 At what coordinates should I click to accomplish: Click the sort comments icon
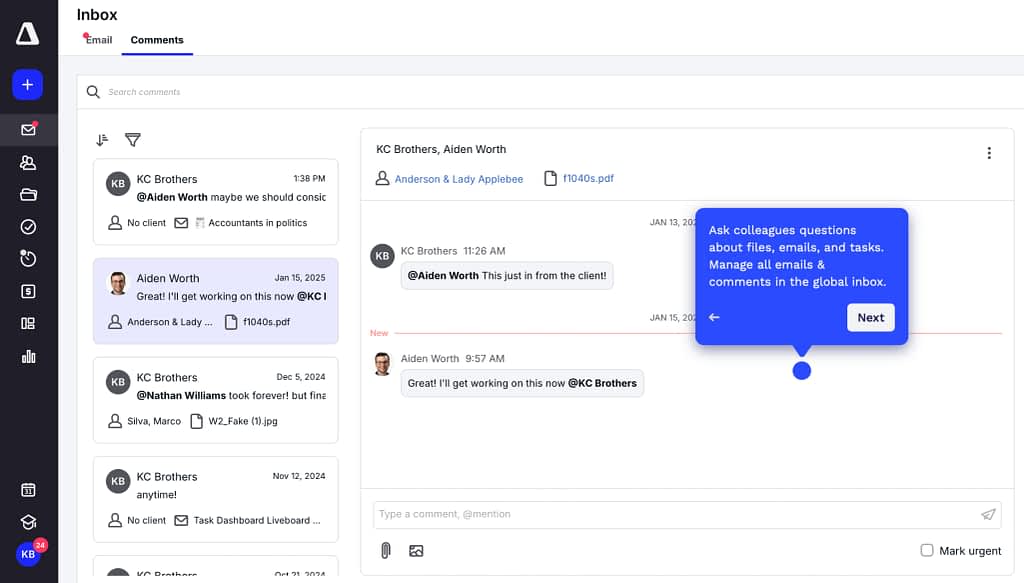tap(102, 140)
